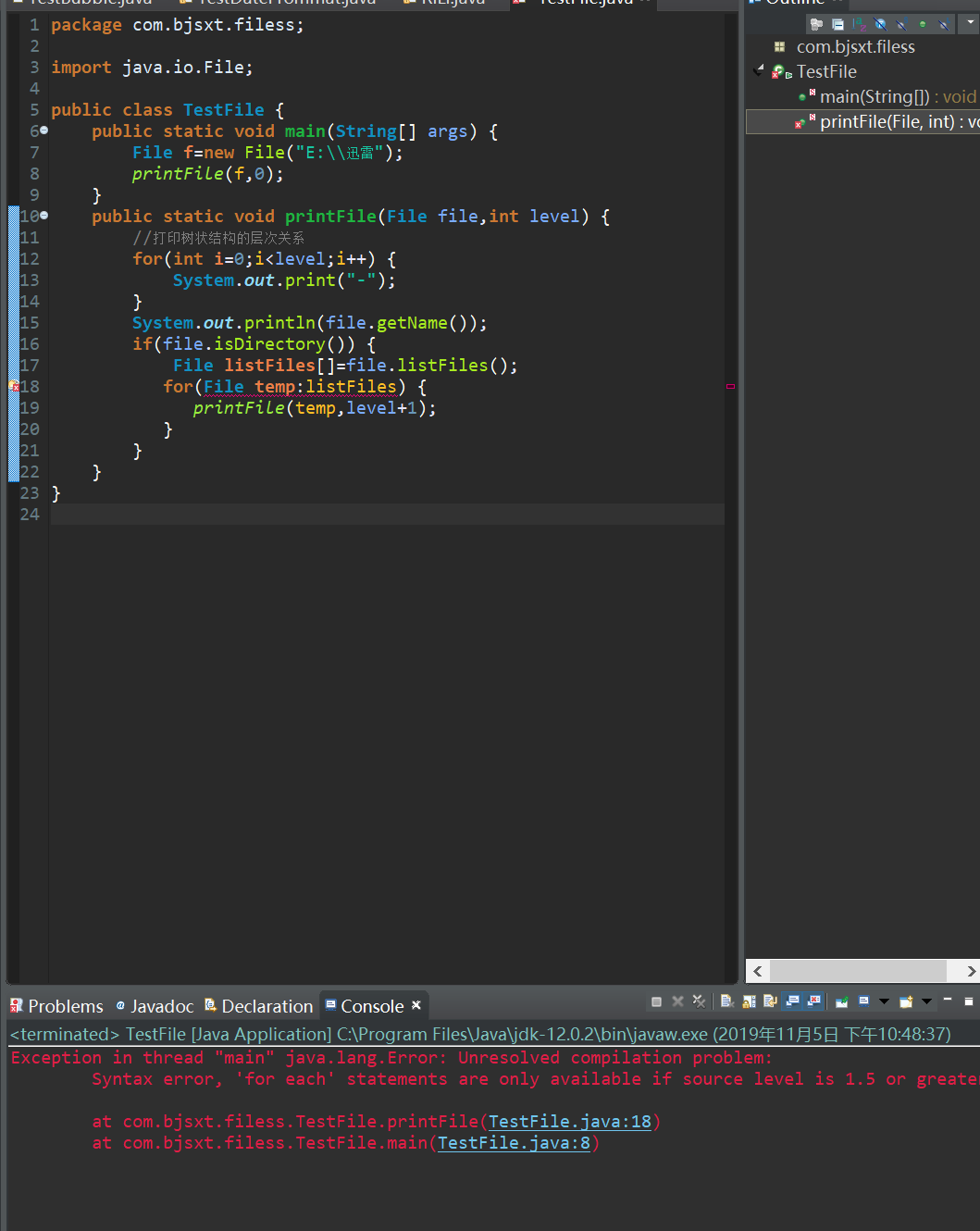This screenshot has height=1231, width=980.
Task: Click 'System.out.print("-");' on line 13
Action: tap(284, 280)
